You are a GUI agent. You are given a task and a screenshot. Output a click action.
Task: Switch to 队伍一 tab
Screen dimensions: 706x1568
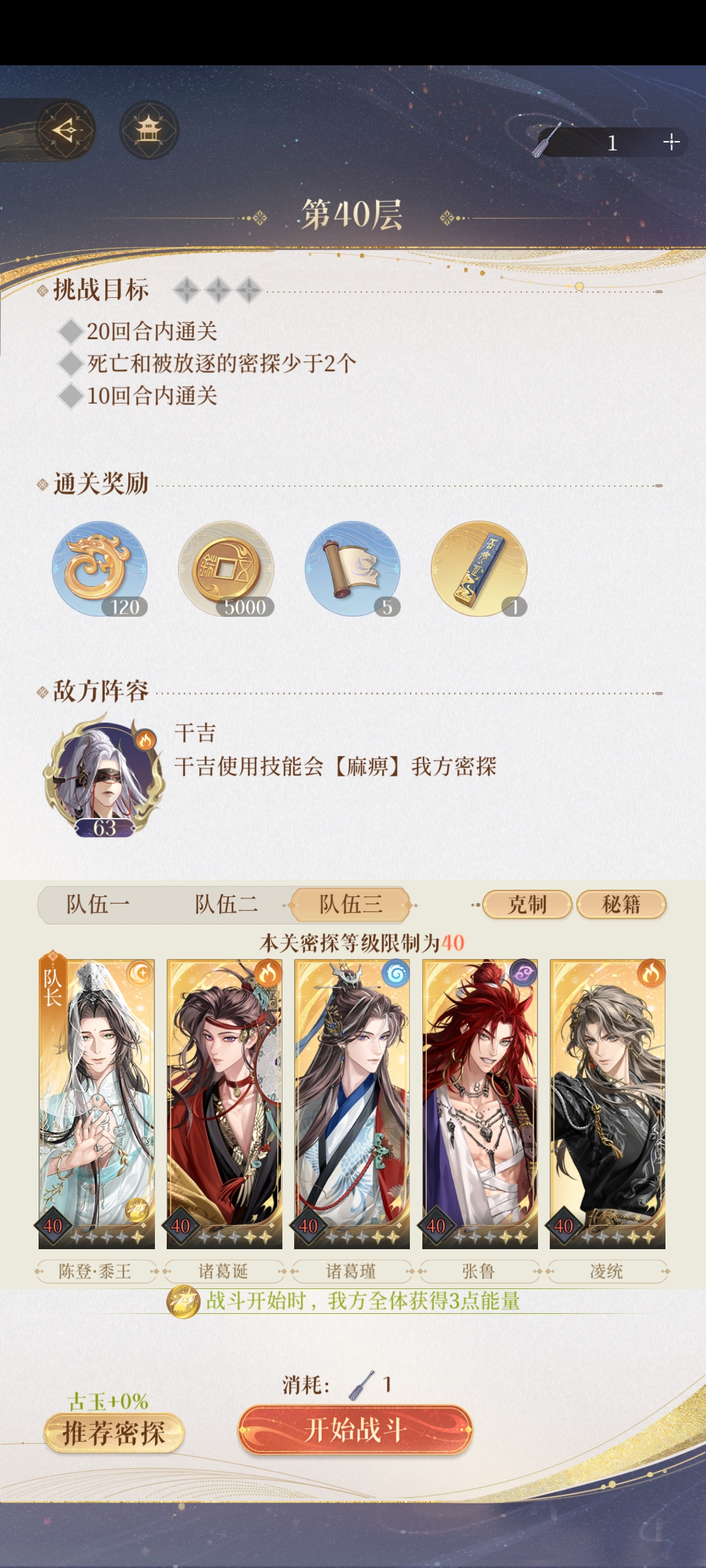pyautogui.click(x=98, y=905)
